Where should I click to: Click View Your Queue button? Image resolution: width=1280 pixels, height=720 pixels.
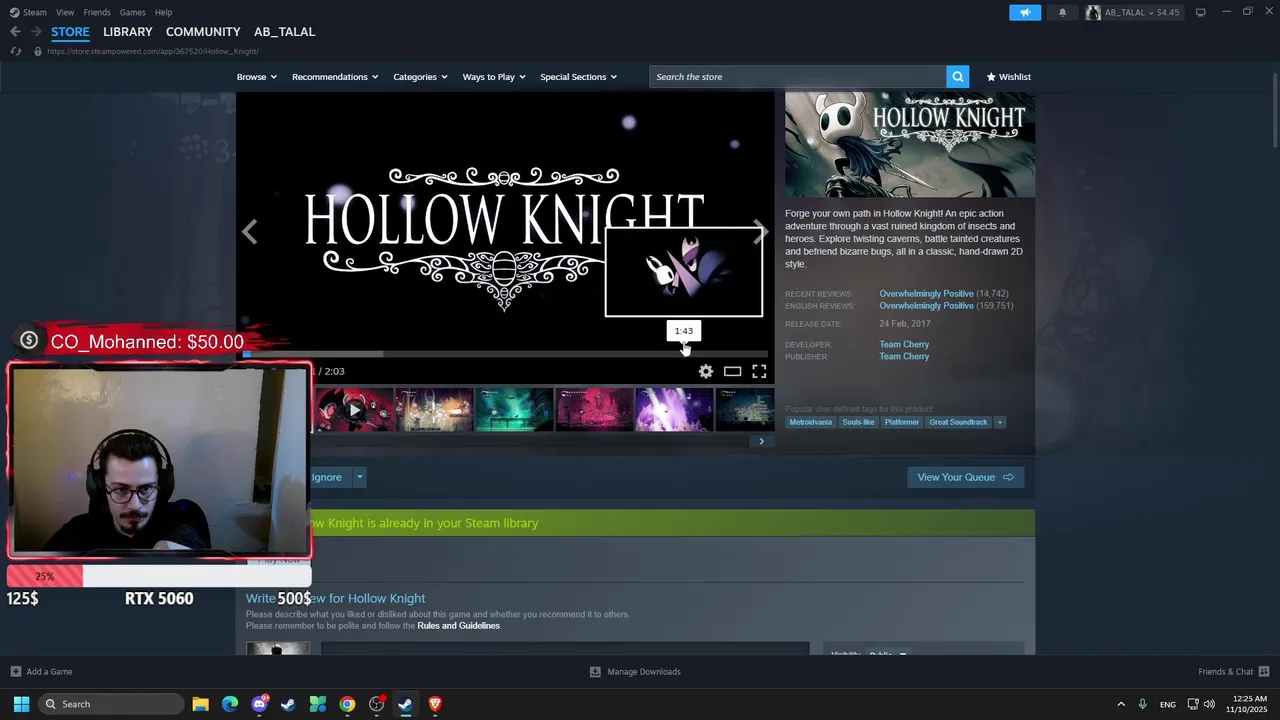965,477
